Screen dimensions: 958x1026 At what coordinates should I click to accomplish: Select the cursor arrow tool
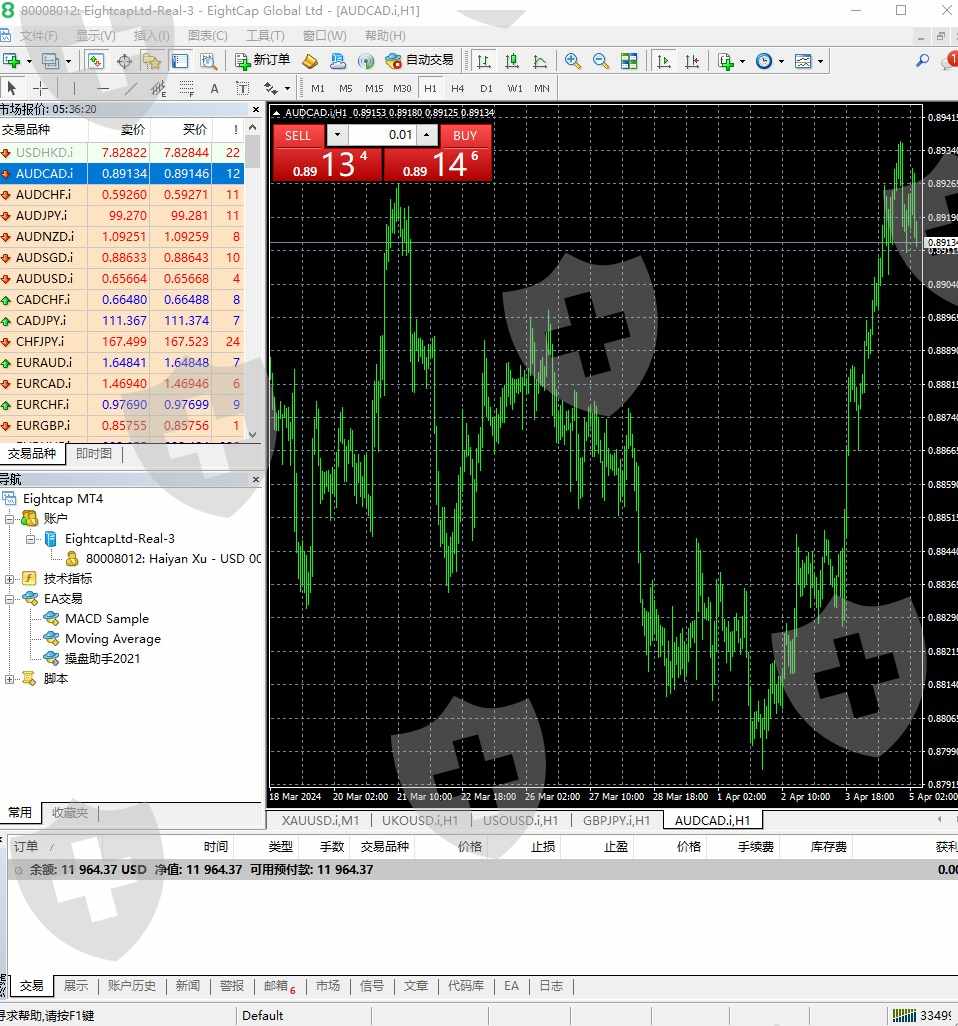point(12,88)
